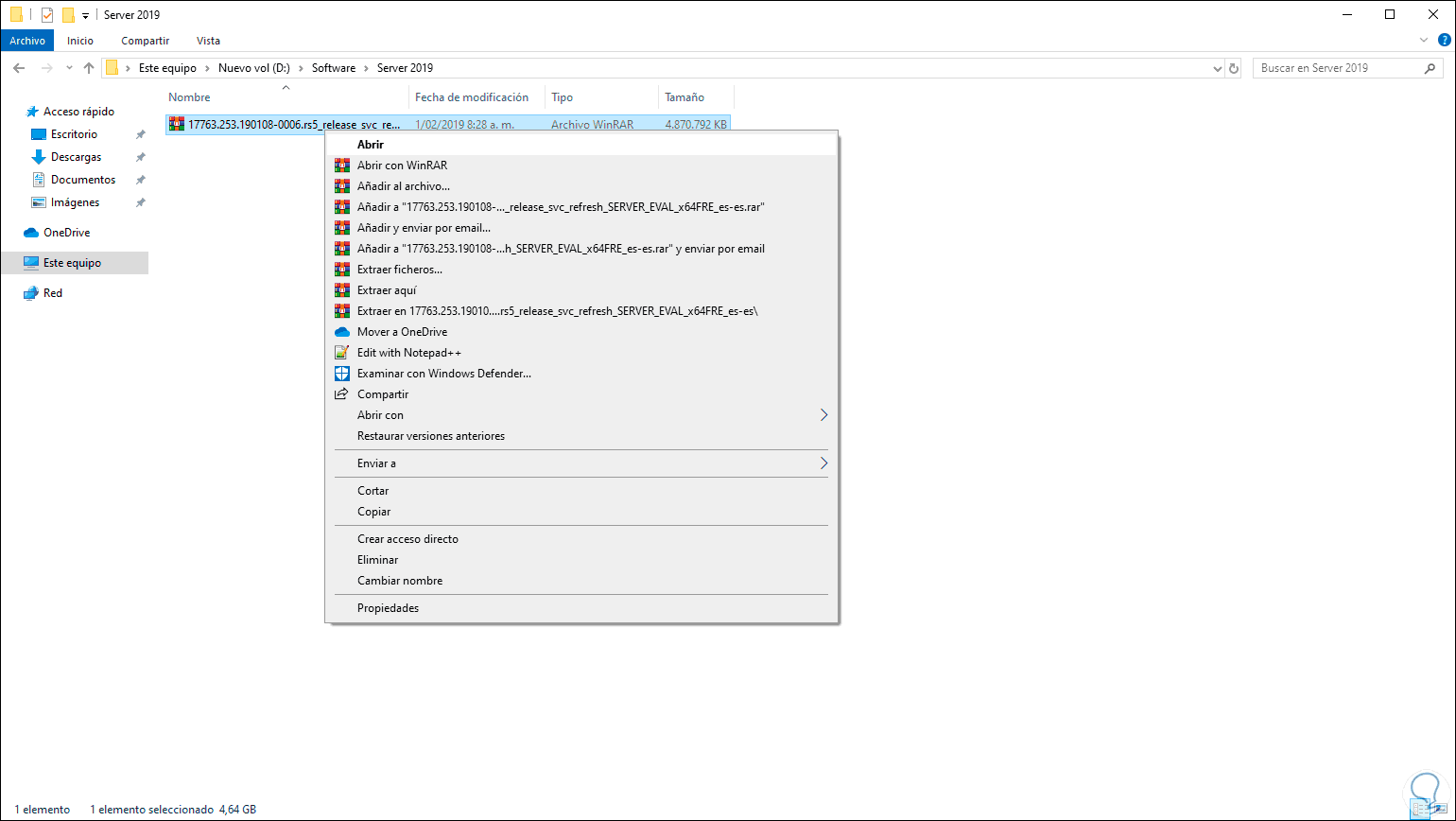Select the 17763.253.190108-0006.rs5_release file name
The width and height of the screenshot is (1456, 821).
pos(294,124)
